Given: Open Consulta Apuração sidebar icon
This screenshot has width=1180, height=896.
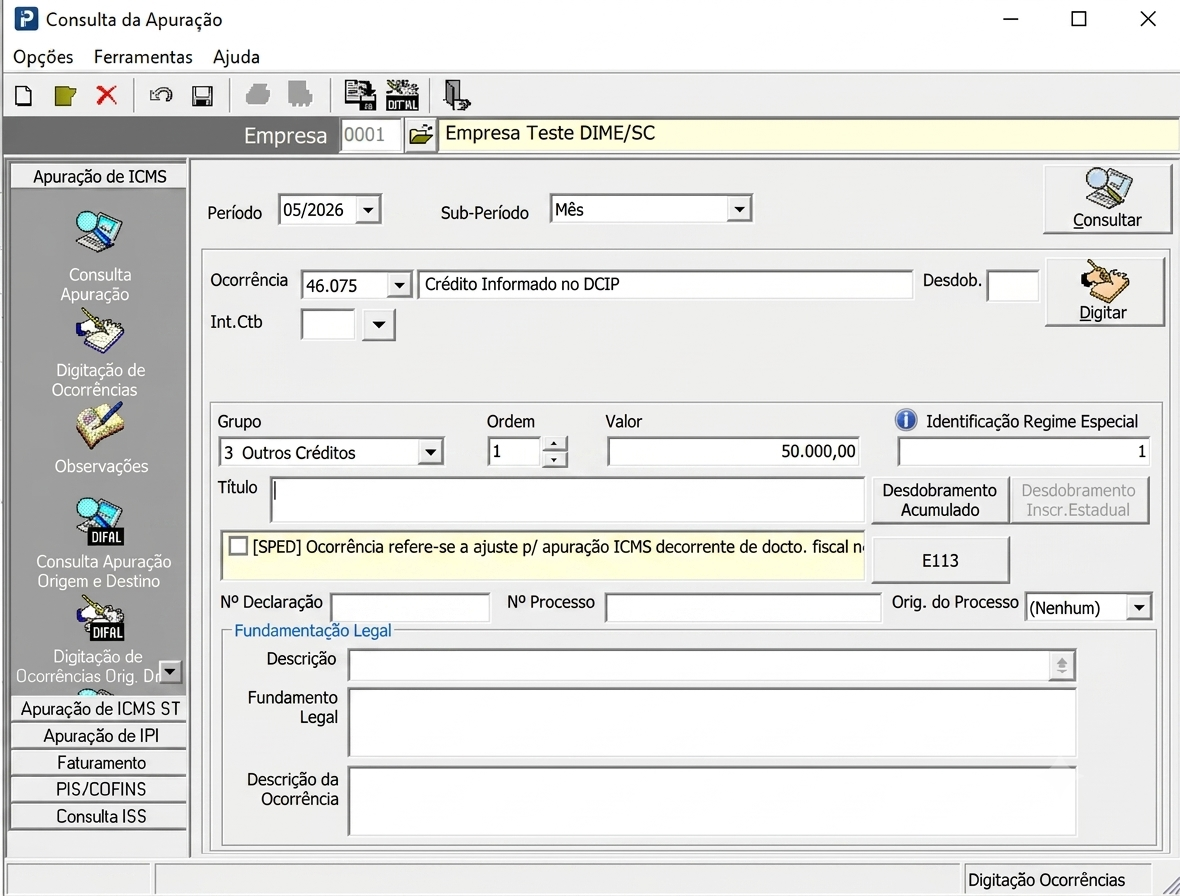Looking at the screenshot, I should click(99, 232).
